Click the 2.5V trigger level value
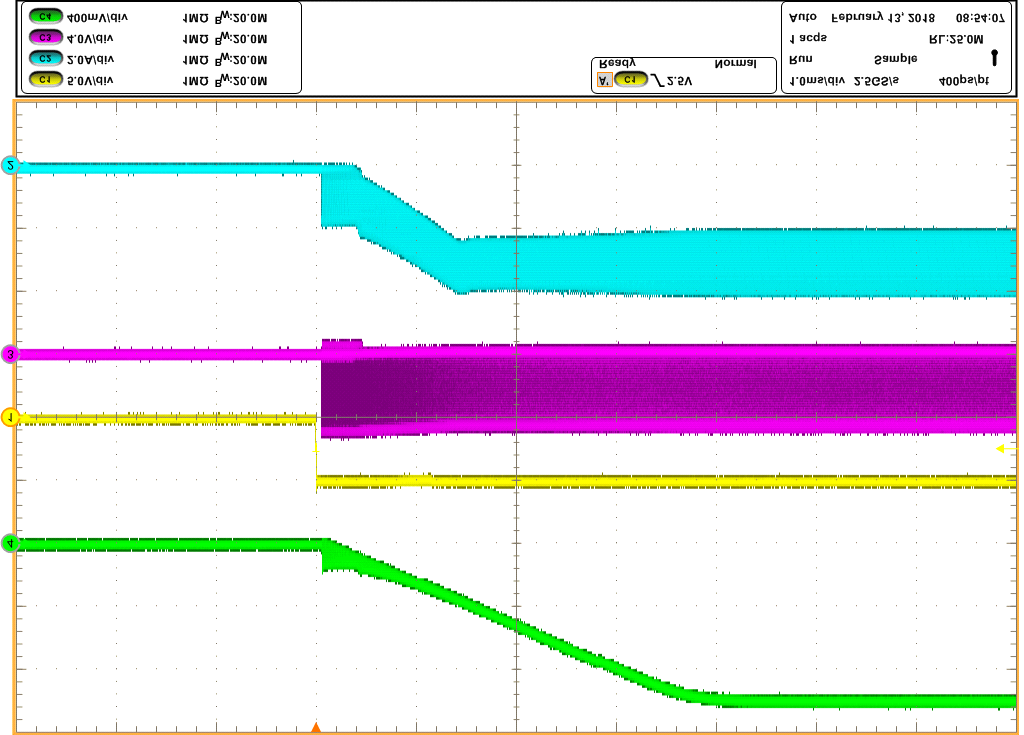 [679, 80]
